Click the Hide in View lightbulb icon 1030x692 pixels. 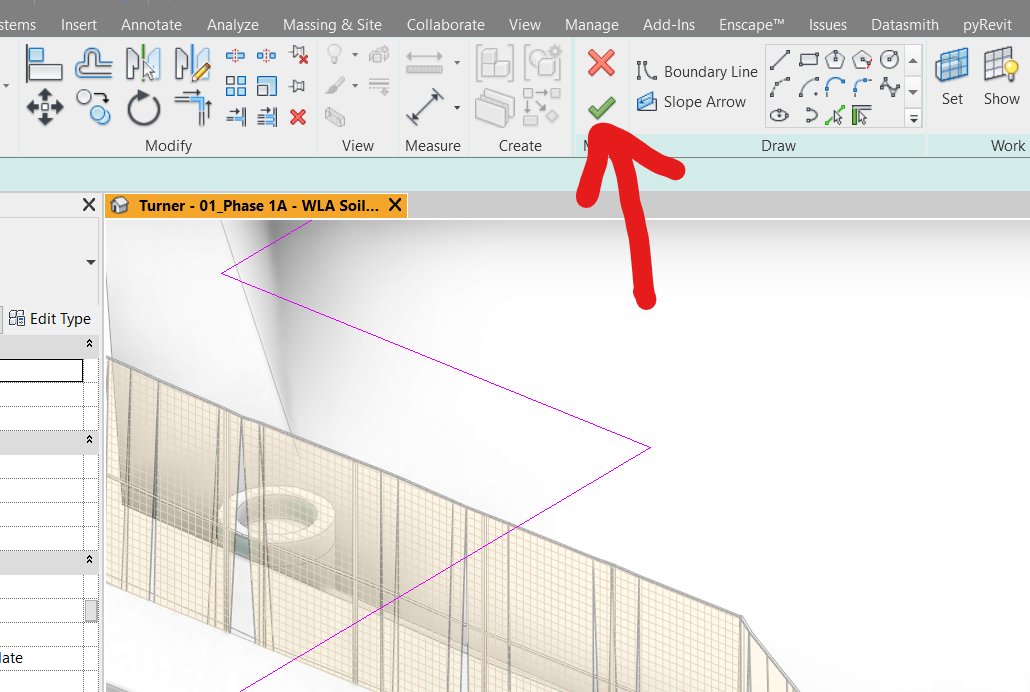tap(334, 55)
